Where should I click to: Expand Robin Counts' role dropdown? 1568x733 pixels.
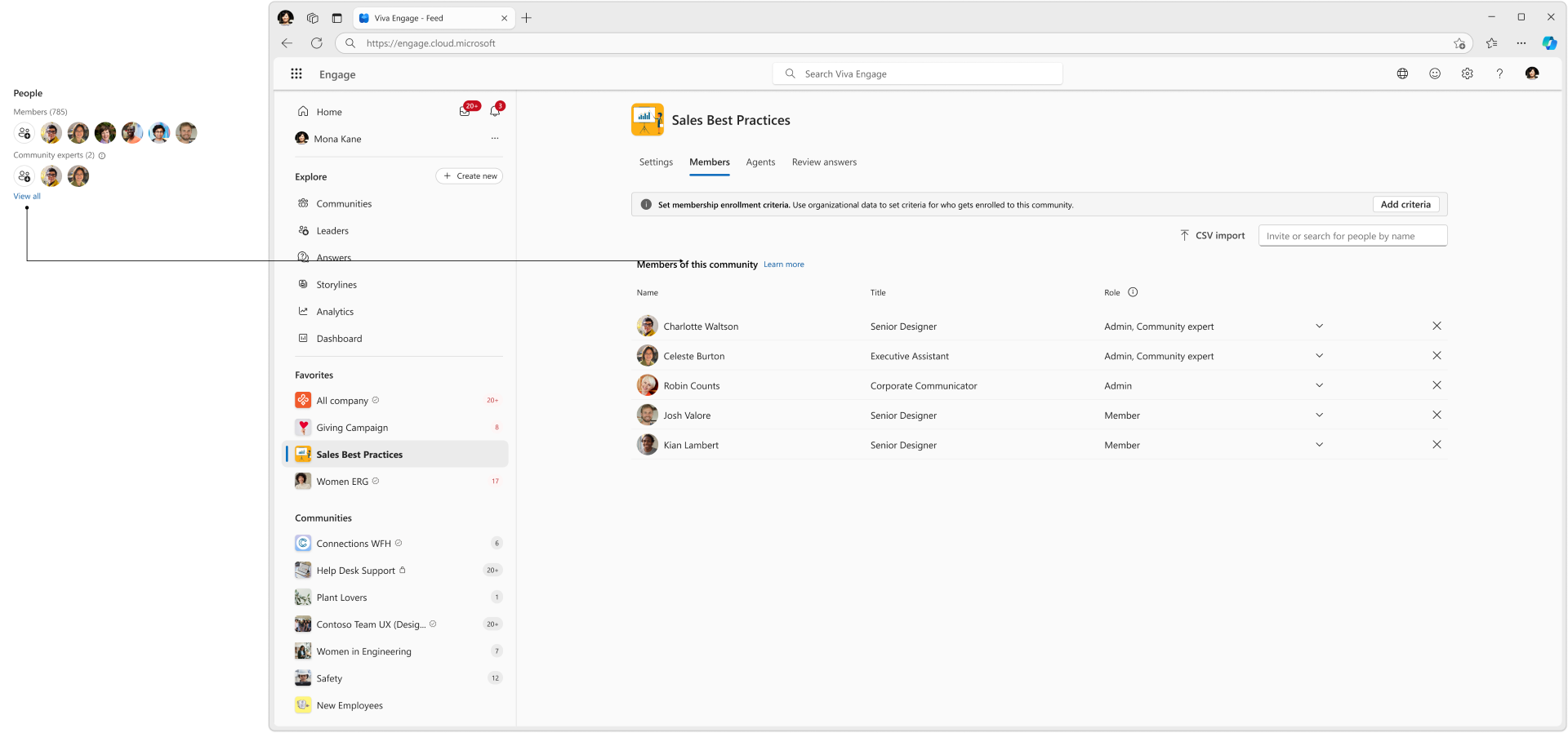tap(1319, 385)
